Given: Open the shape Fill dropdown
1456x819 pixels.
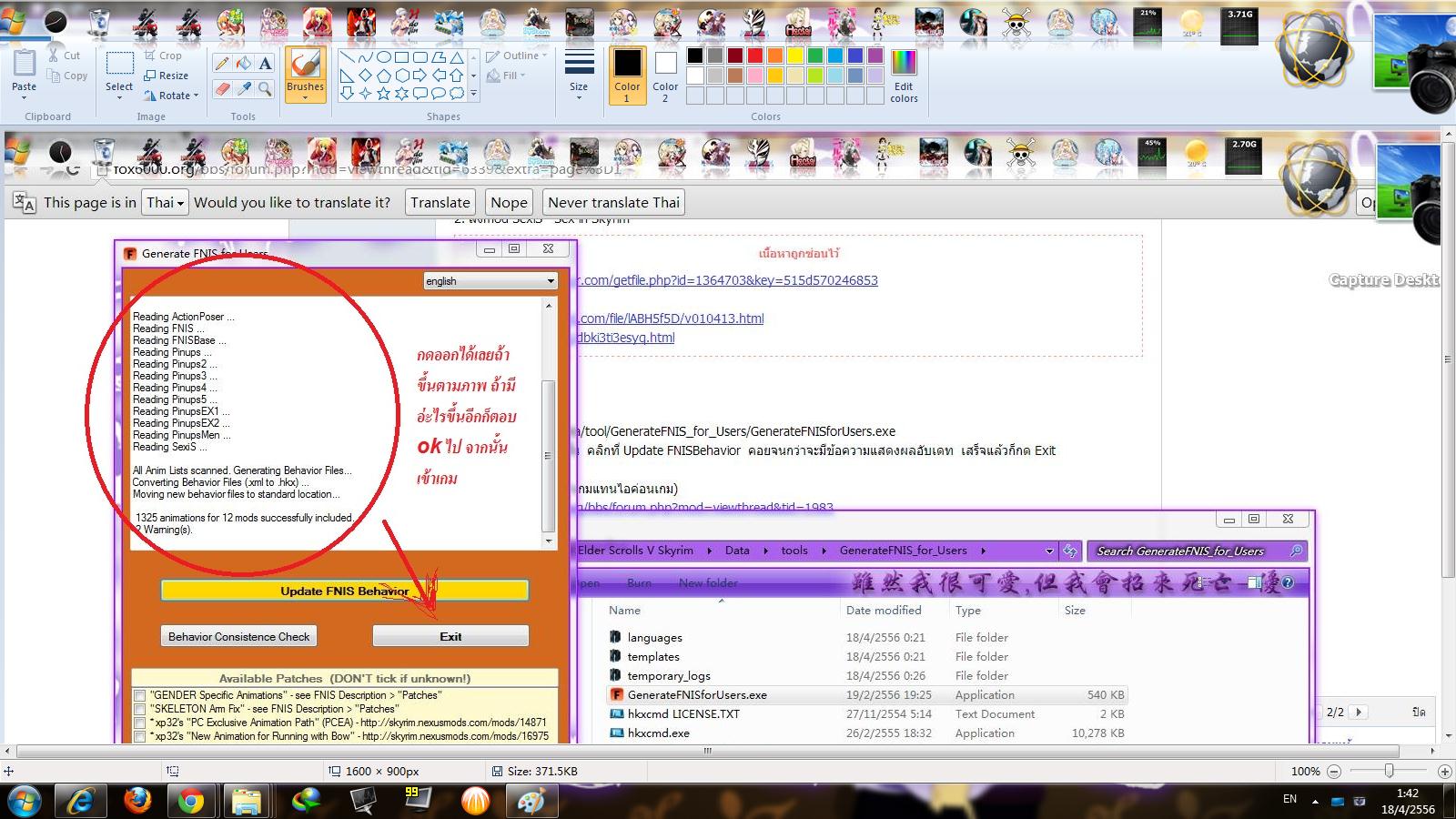Looking at the screenshot, I should pyautogui.click(x=507, y=76).
